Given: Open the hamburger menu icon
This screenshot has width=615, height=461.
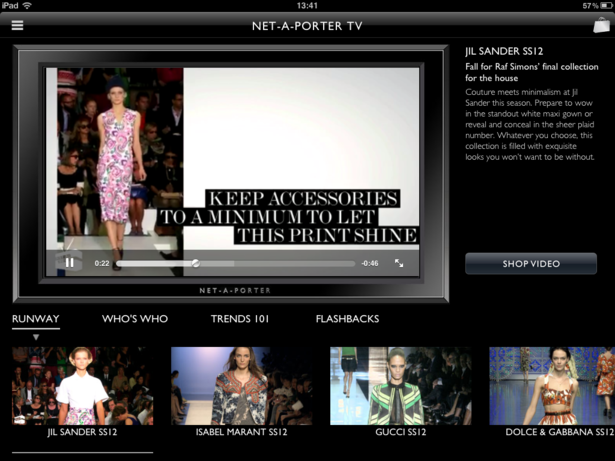Looking at the screenshot, I should click(17, 26).
